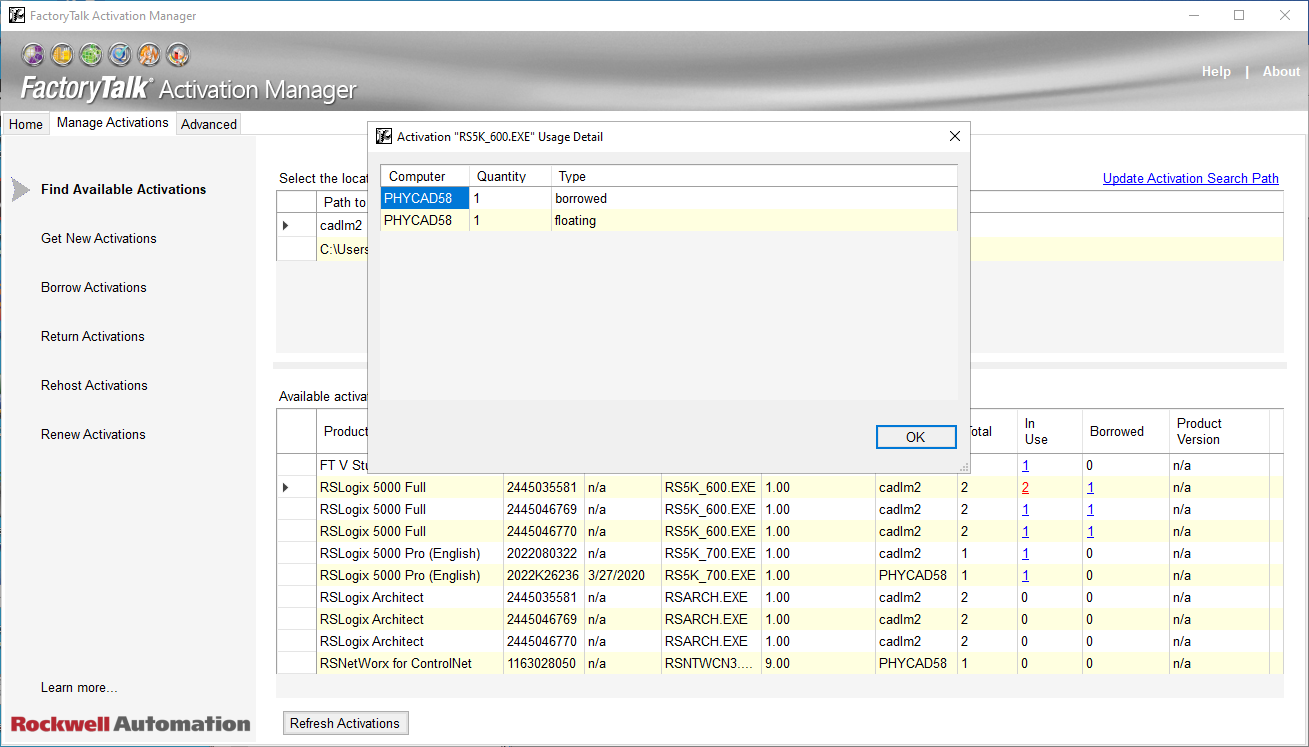Close the Usage Detail dialog with X

coord(954,137)
